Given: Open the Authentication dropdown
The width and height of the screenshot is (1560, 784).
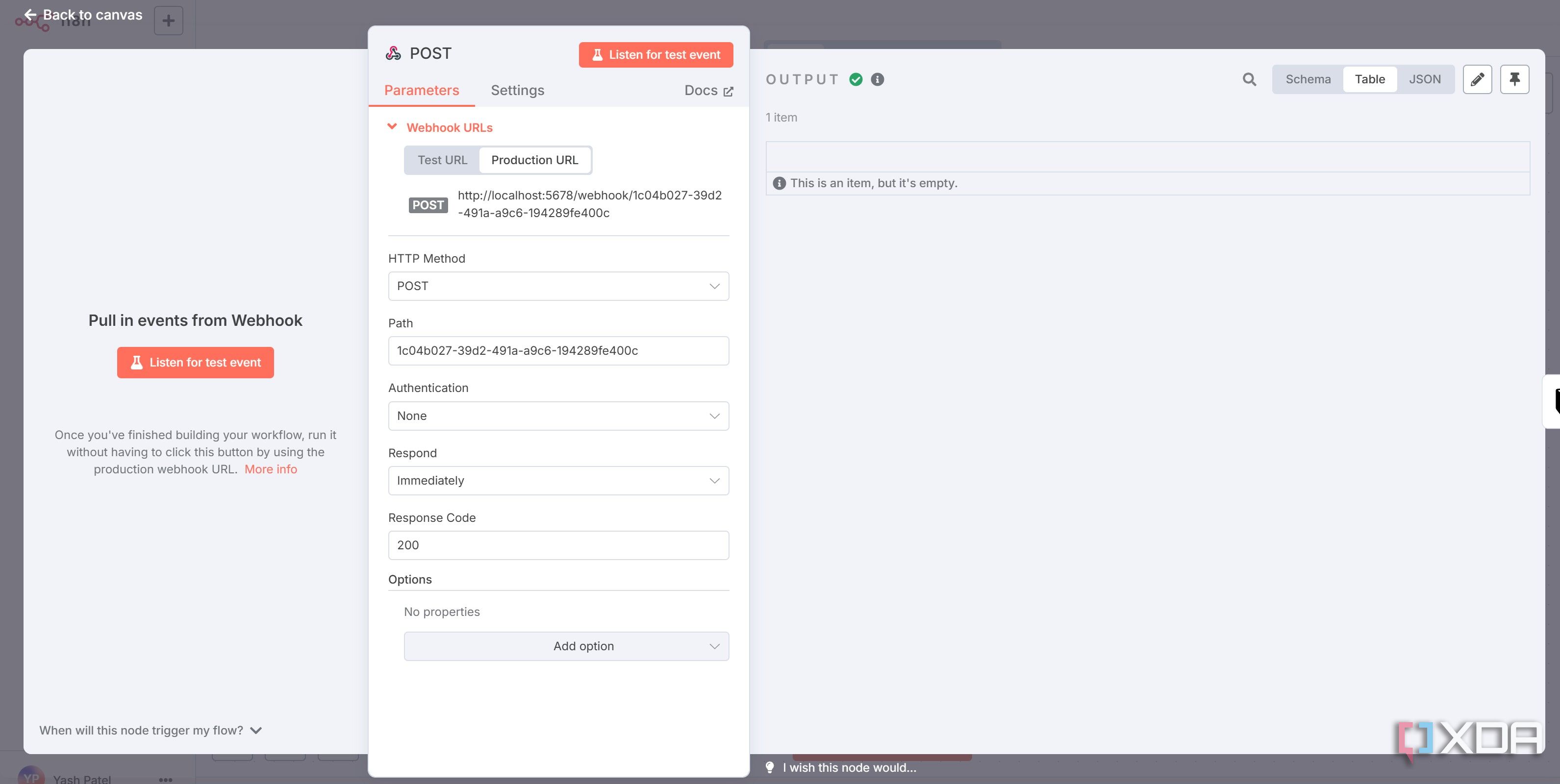Looking at the screenshot, I should click(x=558, y=416).
